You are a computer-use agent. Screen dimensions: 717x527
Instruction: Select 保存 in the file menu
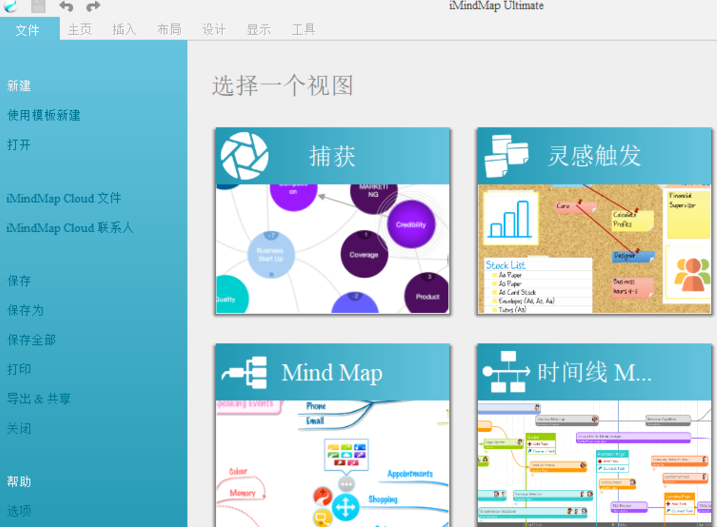19,280
